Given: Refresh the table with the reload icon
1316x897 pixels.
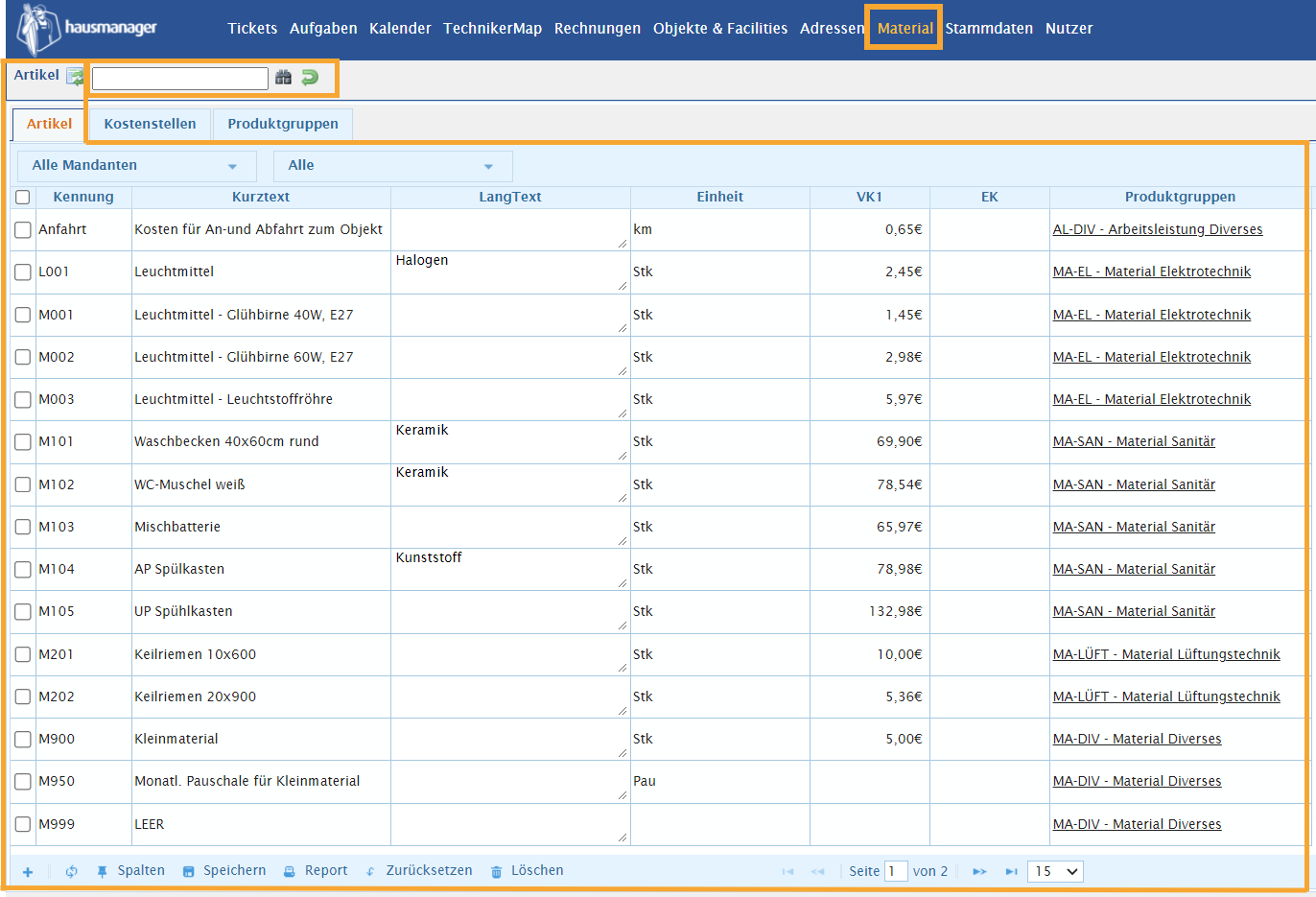Looking at the screenshot, I should 72,872.
